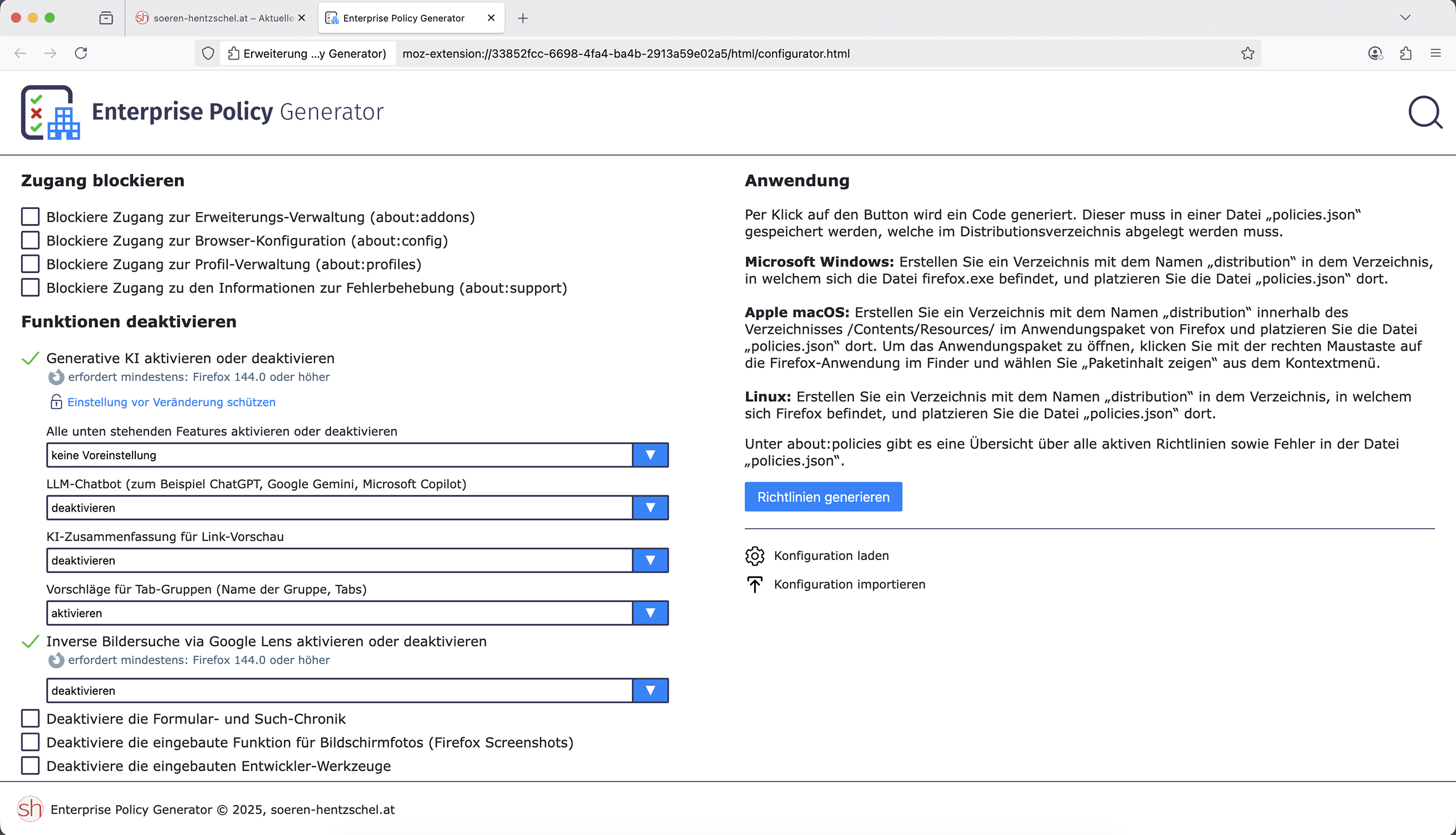Click the sh logo in the footer
The width and height of the screenshot is (1456, 835).
point(30,809)
